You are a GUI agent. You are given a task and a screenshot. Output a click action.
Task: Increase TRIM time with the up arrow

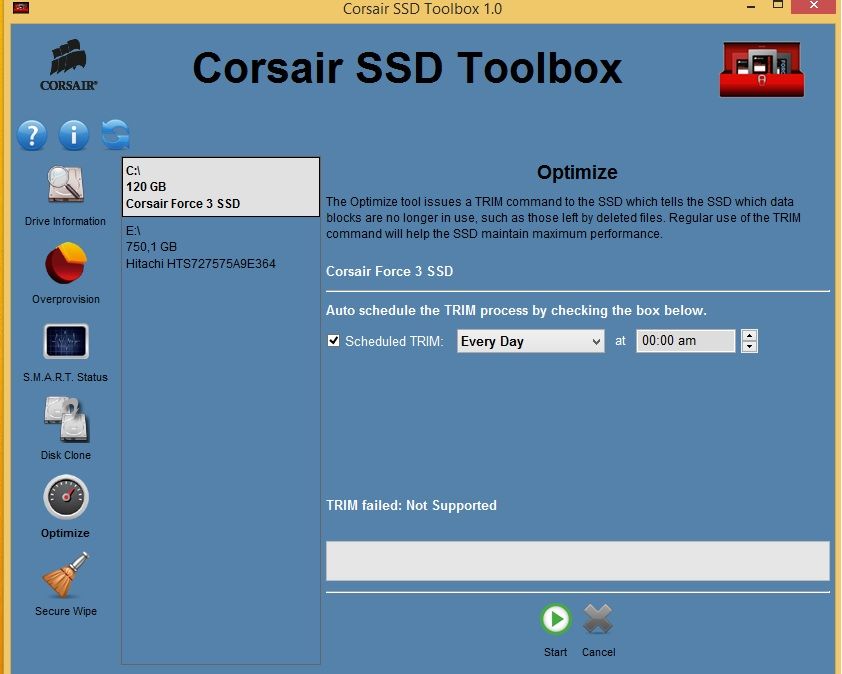pyautogui.click(x=749, y=335)
